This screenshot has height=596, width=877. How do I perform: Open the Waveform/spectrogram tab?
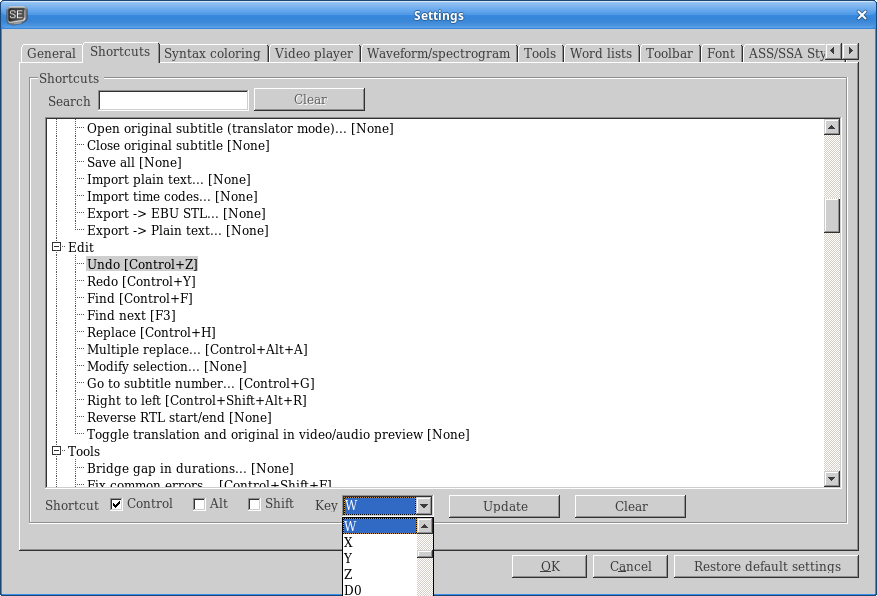[440, 53]
